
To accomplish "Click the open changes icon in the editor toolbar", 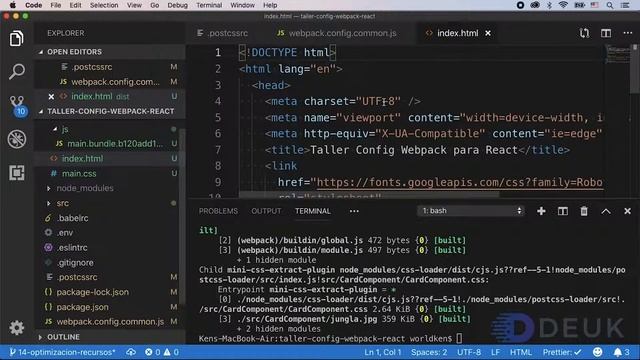I will tap(584, 33).
